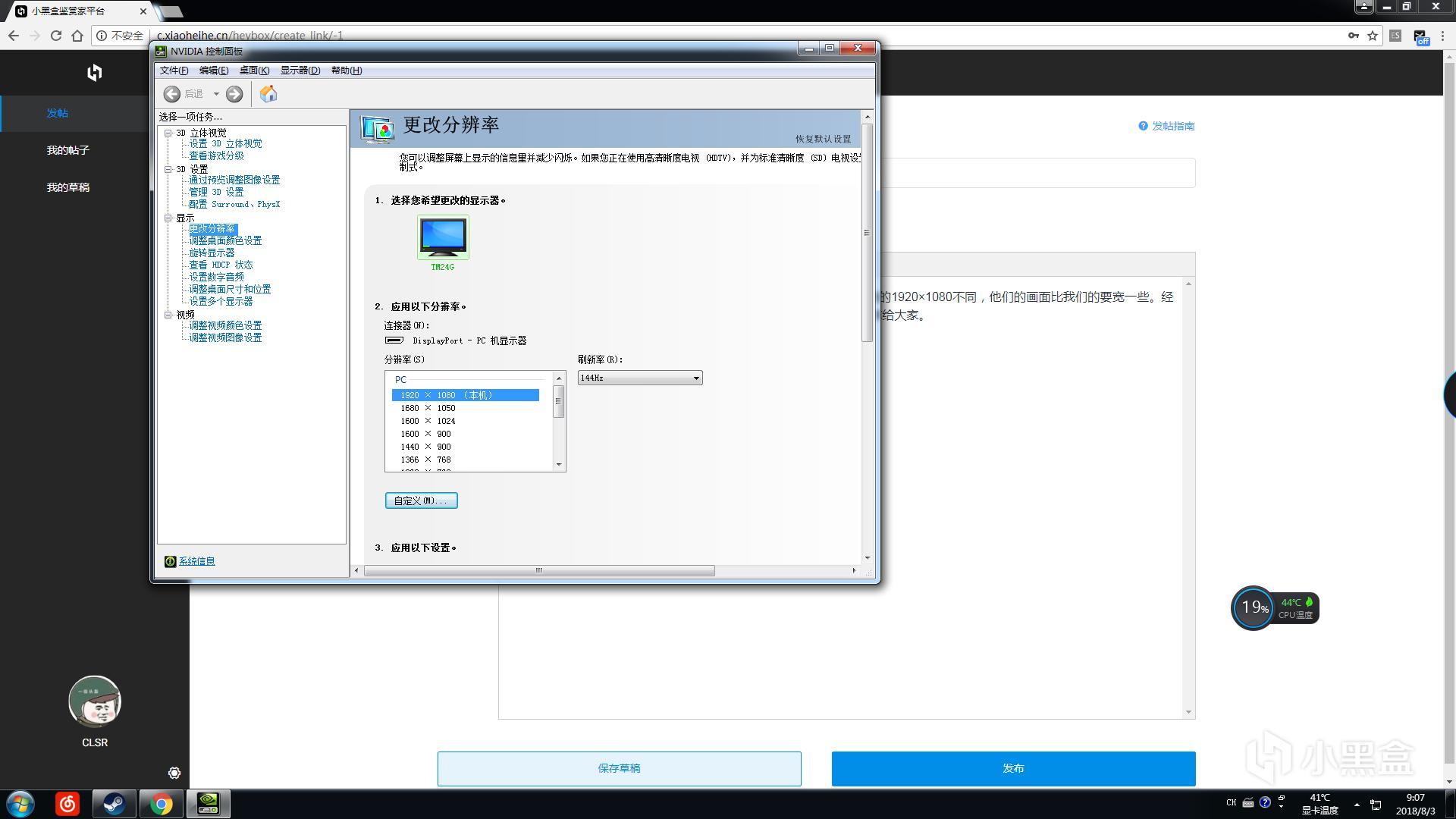Click the ES browser extension icon
Screen dimensions: 1456x819
click(x=1395, y=36)
